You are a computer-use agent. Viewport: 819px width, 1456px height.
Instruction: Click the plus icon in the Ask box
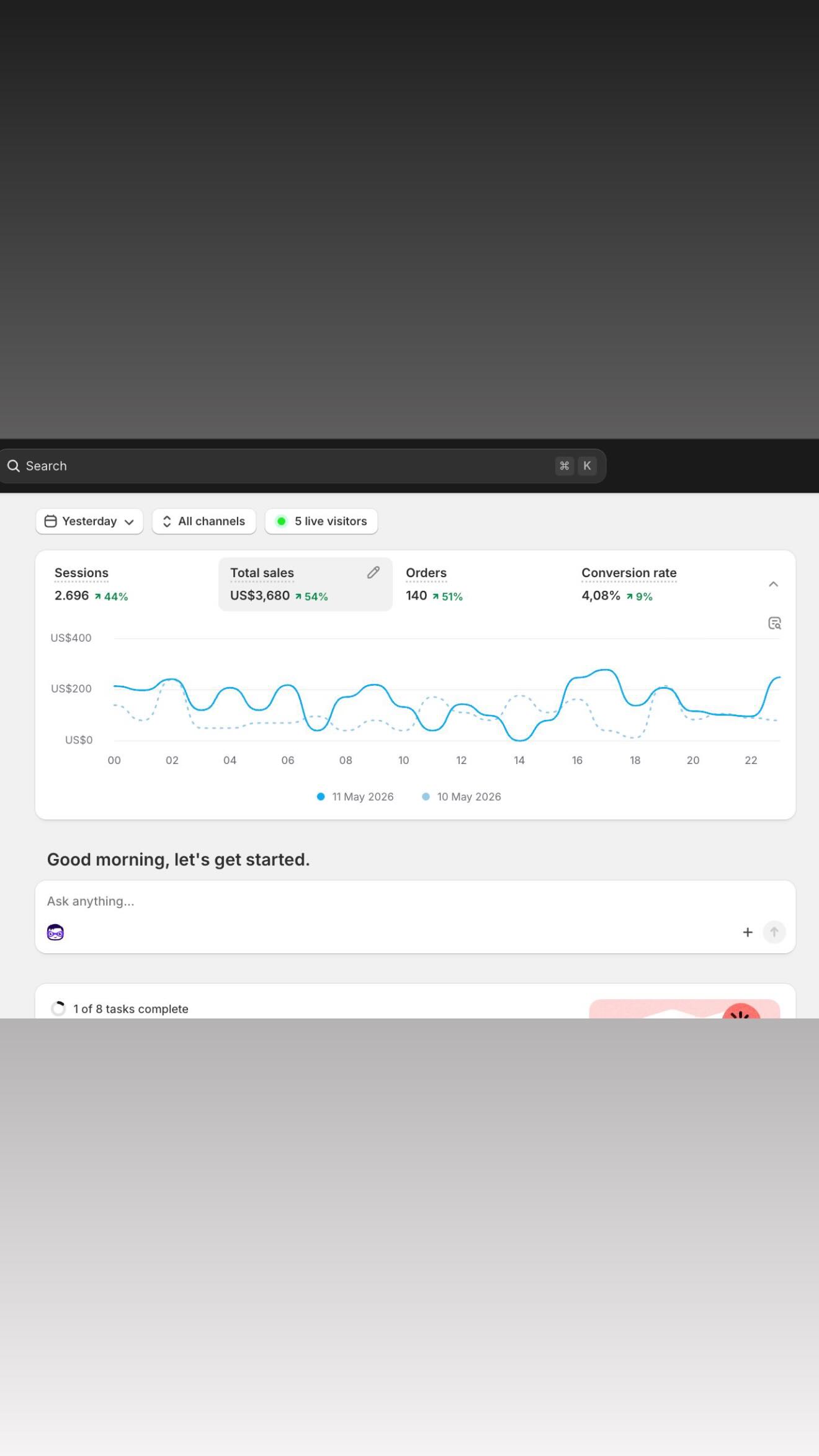click(x=748, y=932)
